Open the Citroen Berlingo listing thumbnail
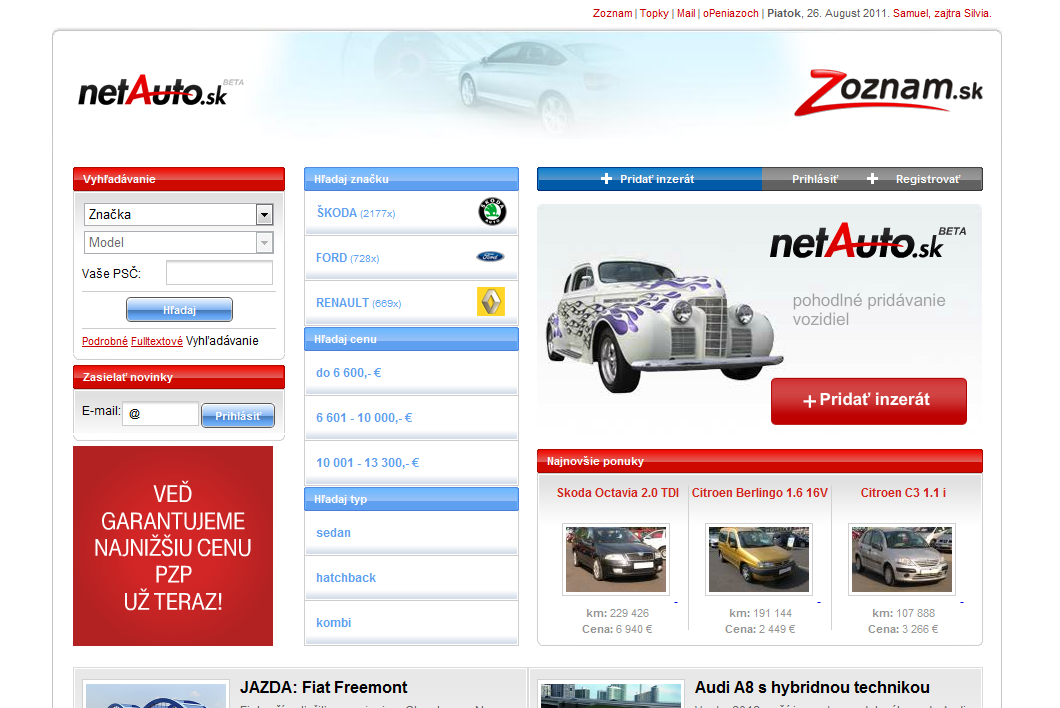 [x=759, y=560]
